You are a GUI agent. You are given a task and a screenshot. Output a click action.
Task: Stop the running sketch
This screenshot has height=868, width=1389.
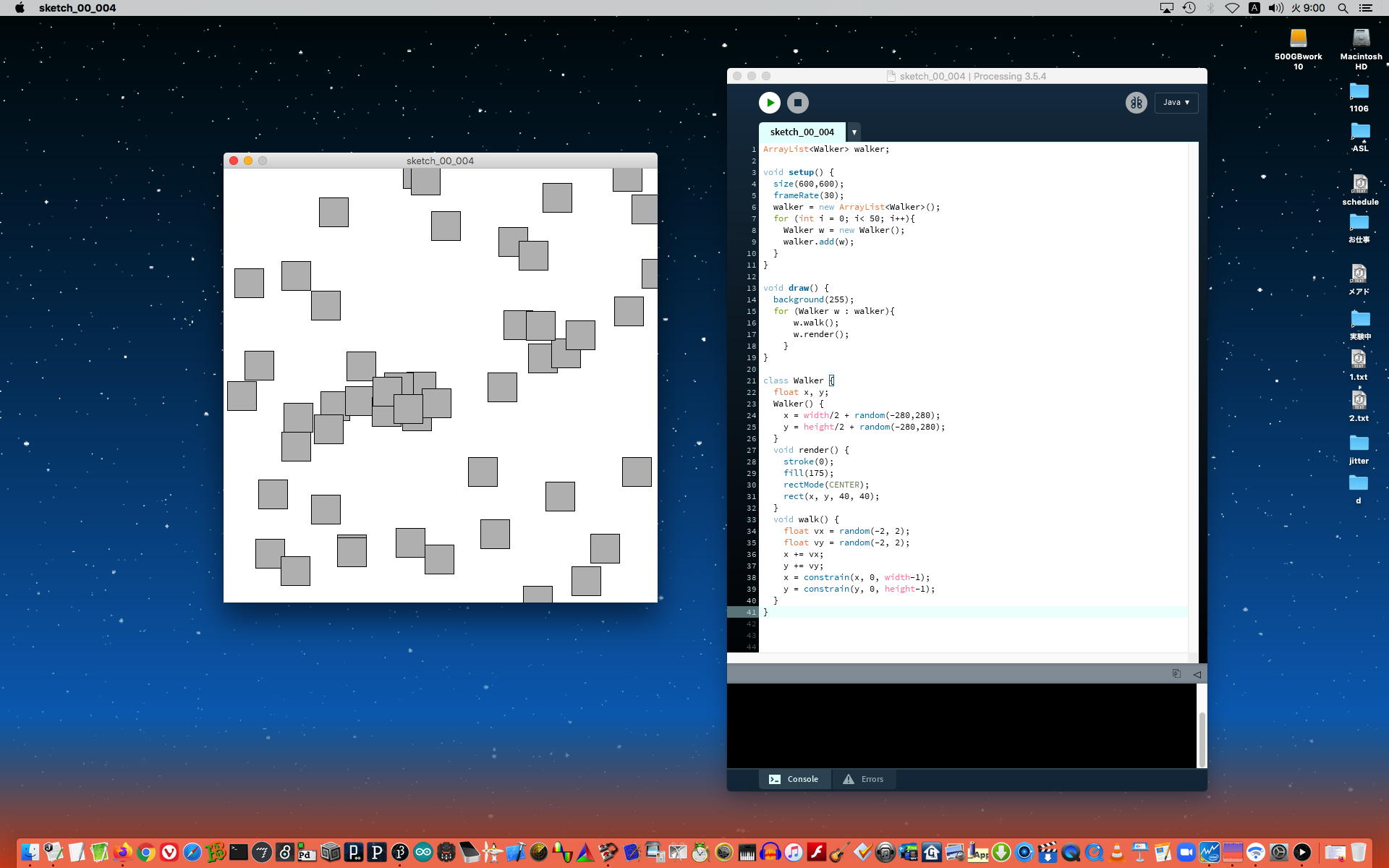[x=797, y=103]
